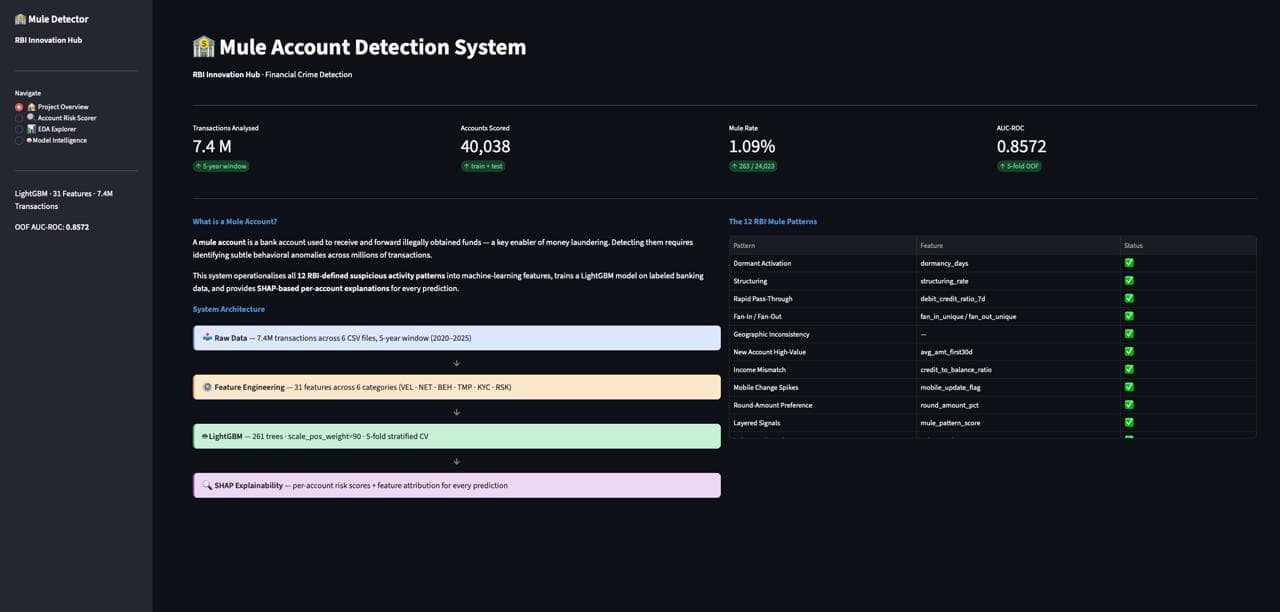Click the 'dormancy_days' feature cell

pos(1018,263)
